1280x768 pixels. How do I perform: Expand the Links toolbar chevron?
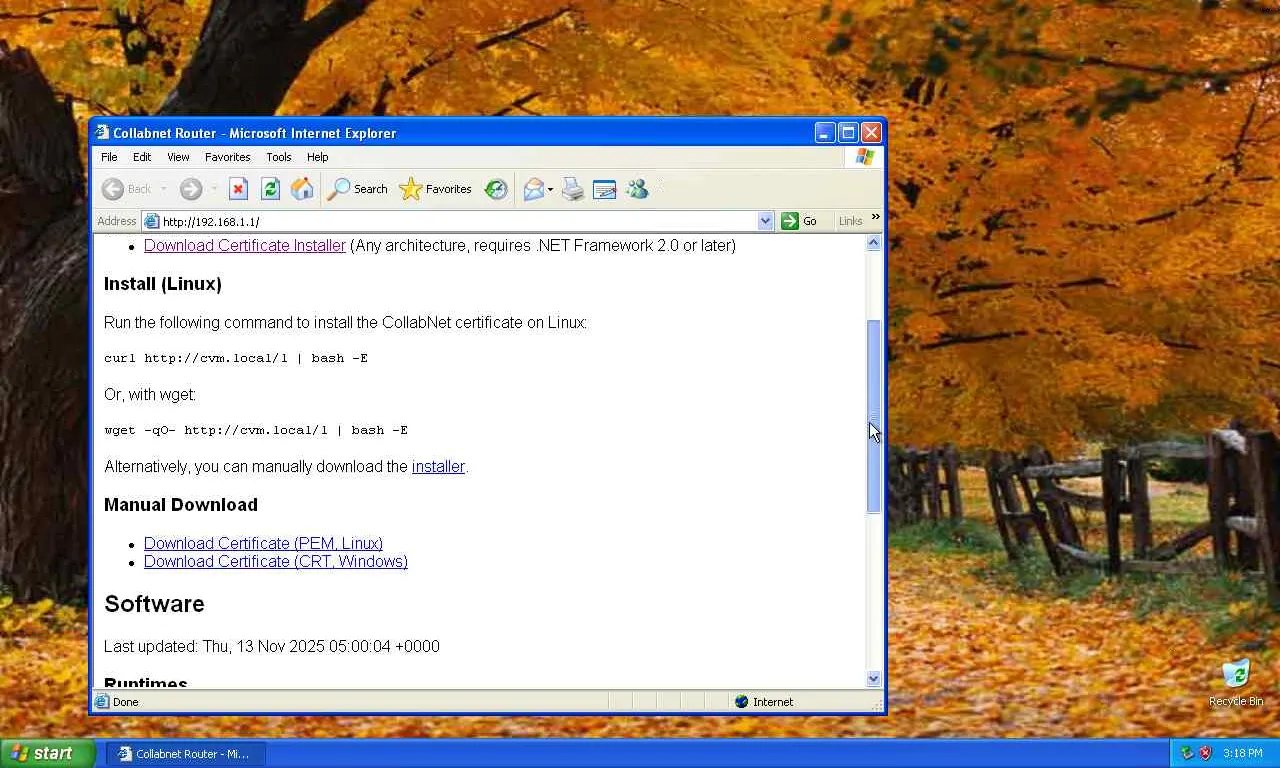click(876, 217)
